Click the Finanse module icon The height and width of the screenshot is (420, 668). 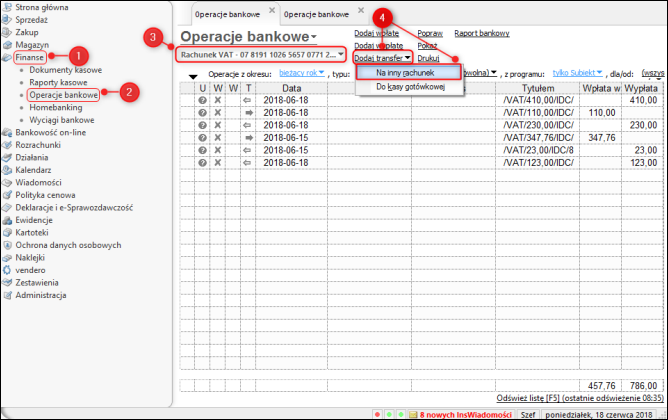(7, 57)
